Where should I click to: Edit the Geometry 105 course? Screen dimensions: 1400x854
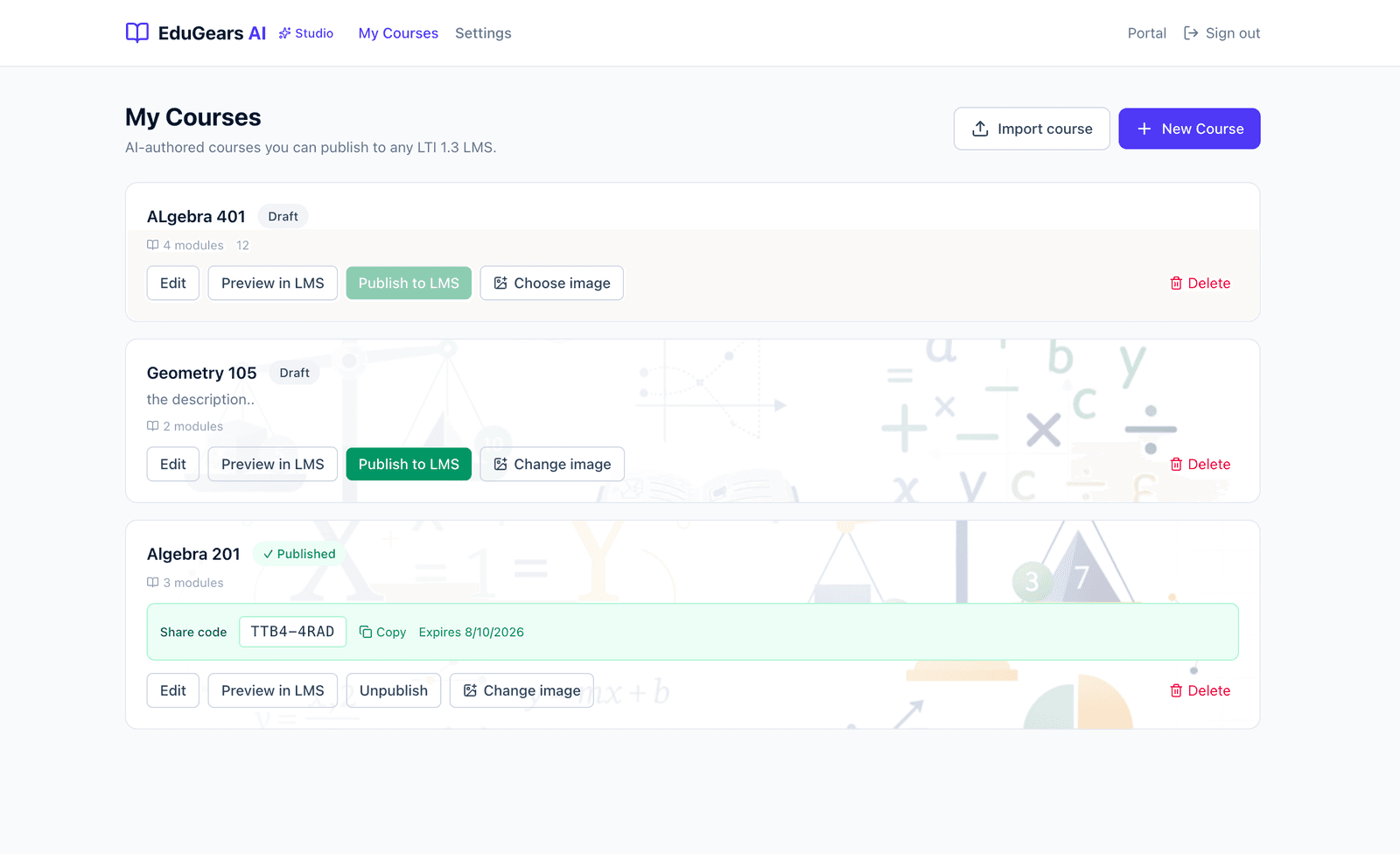[x=173, y=465]
